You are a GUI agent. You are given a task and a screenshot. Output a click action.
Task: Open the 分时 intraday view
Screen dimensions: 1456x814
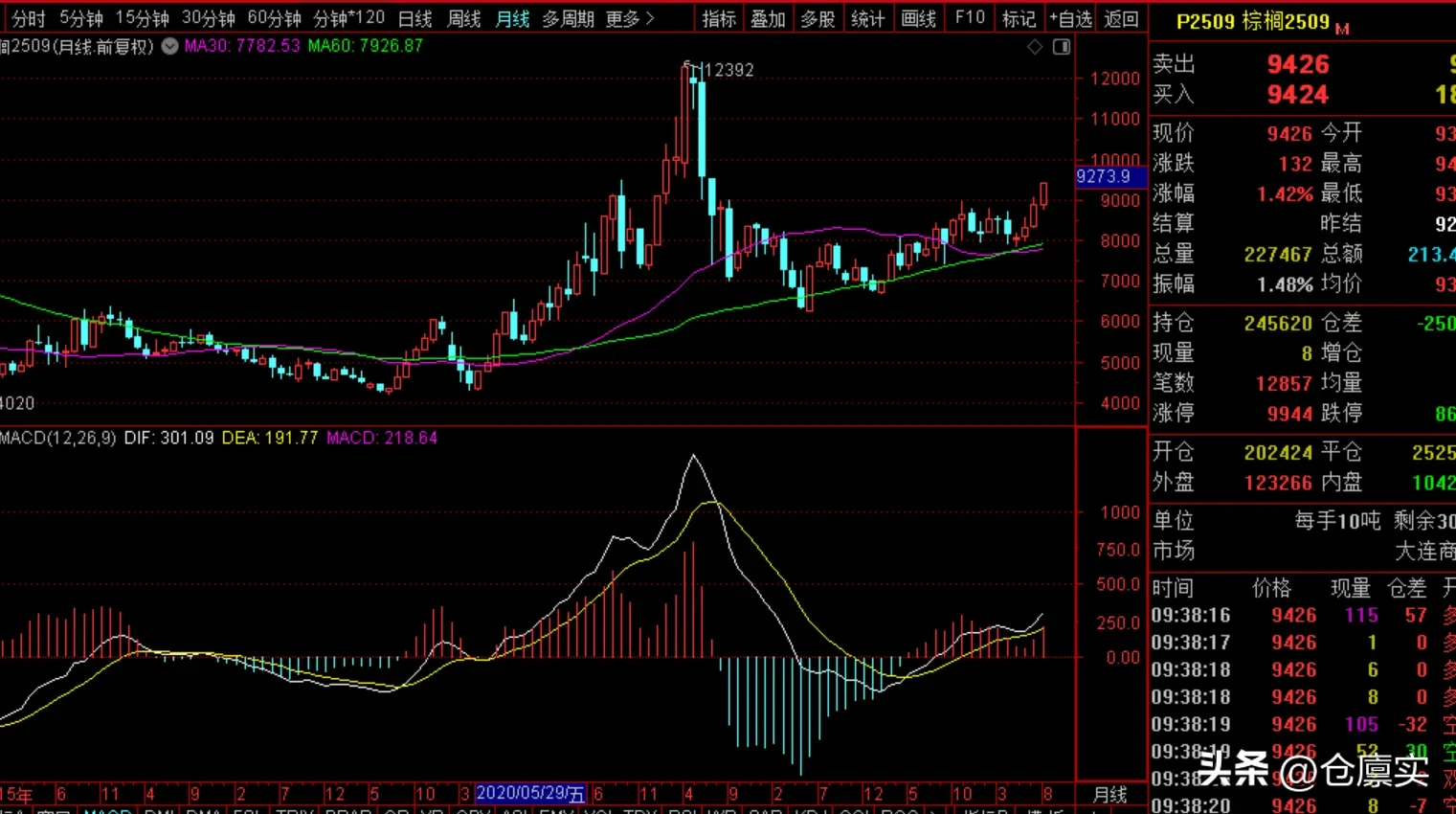tap(29, 18)
